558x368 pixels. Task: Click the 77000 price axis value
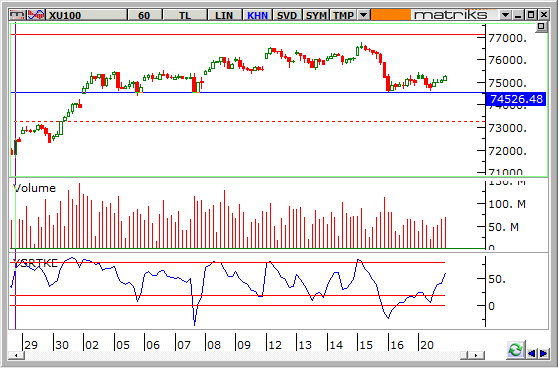click(508, 38)
